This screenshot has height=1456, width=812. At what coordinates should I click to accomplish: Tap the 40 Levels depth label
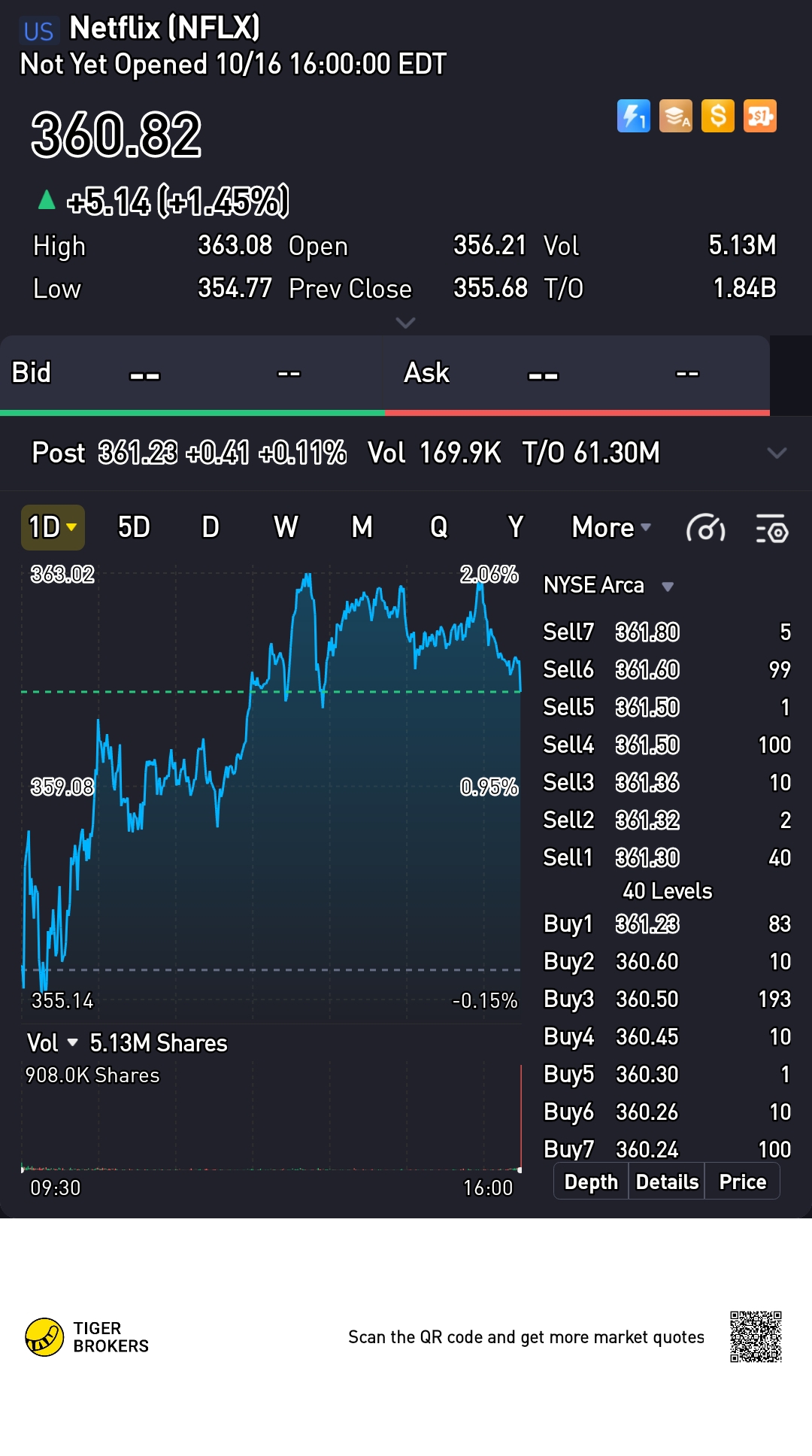tap(667, 891)
